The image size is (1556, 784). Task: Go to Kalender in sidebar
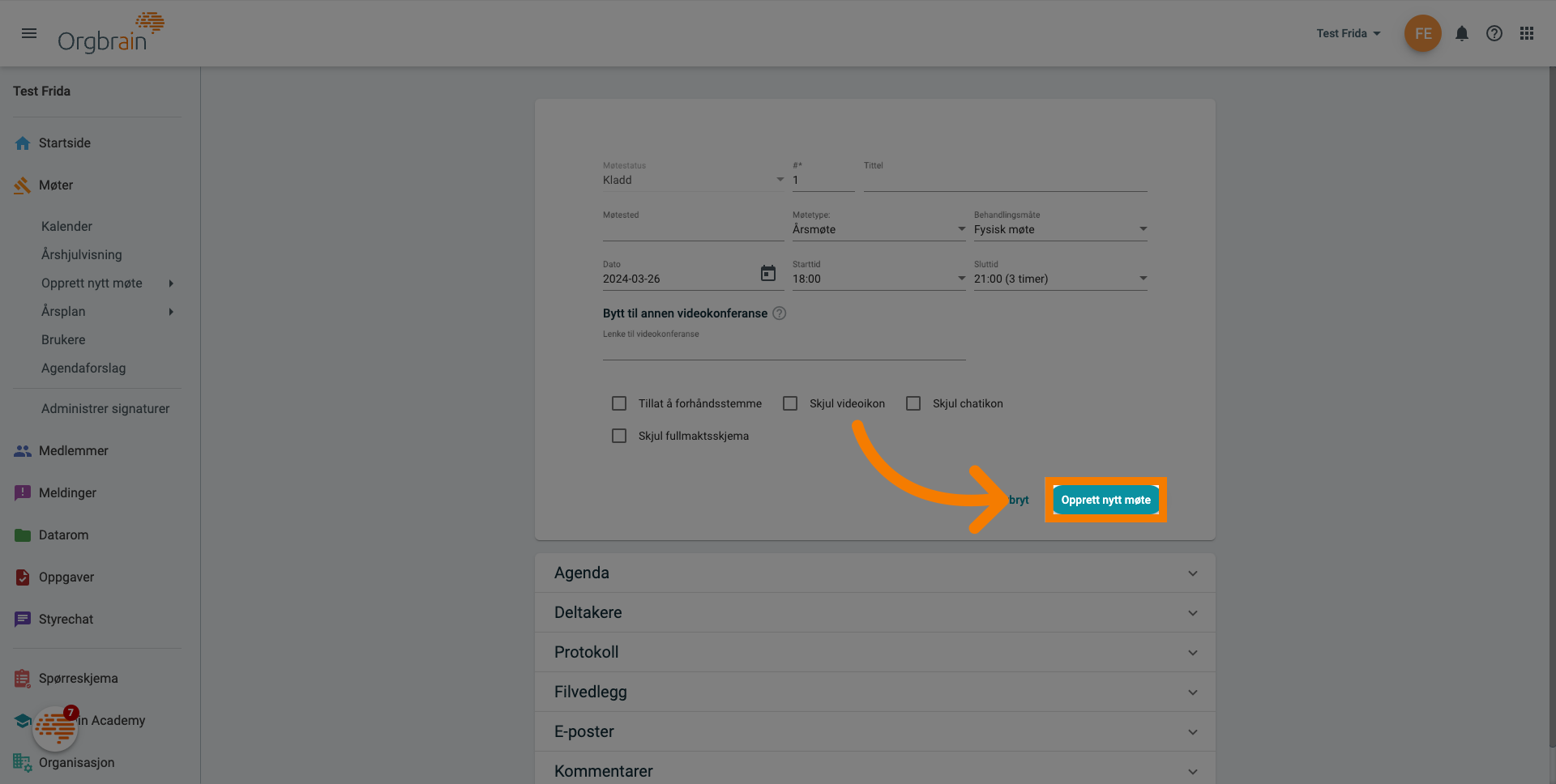[x=66, y=227]
